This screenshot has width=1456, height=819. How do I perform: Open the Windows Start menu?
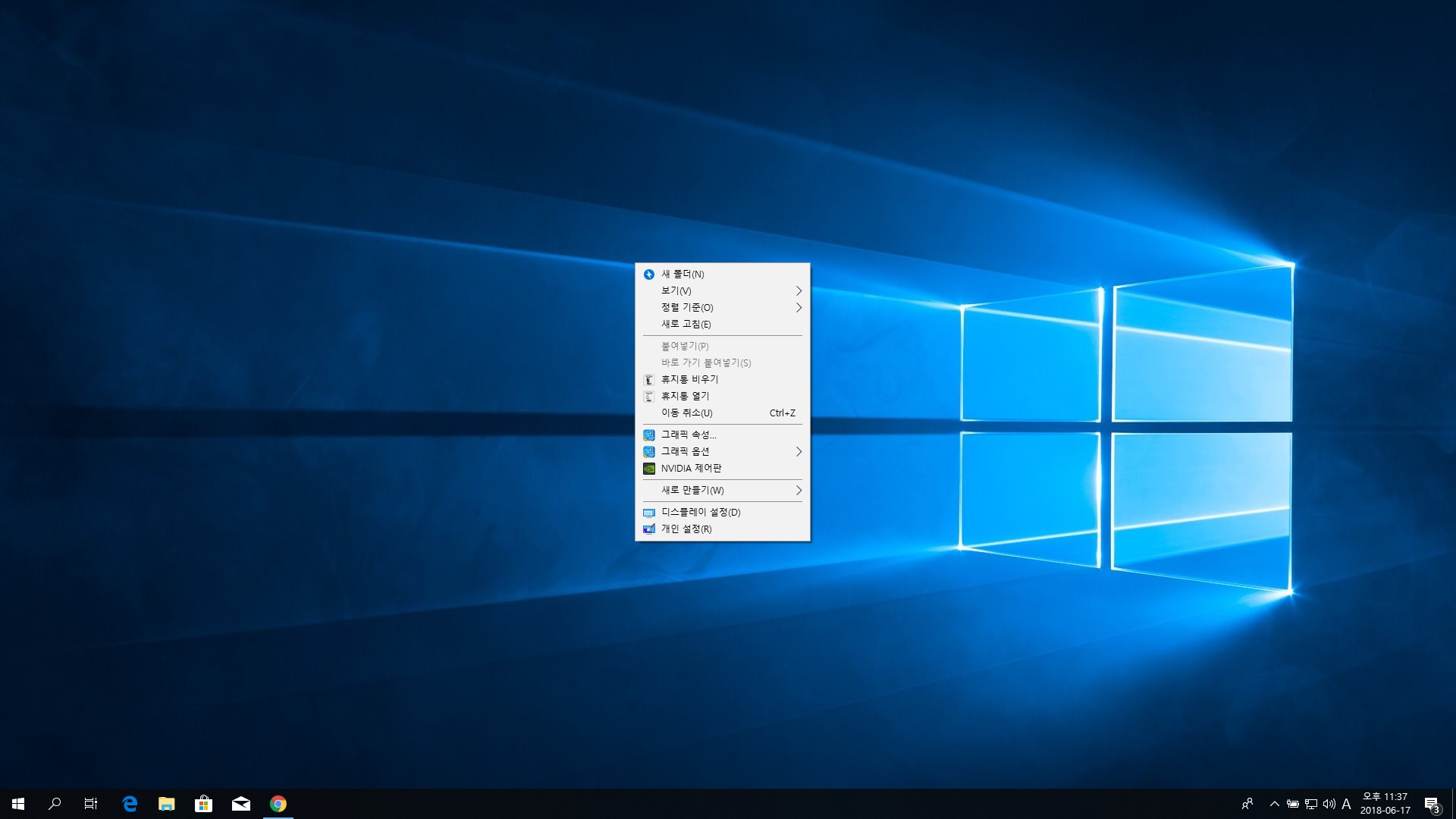(x=18, y=804)
